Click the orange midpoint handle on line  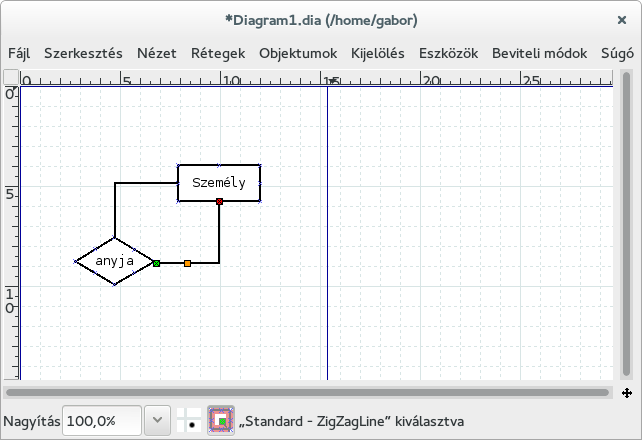(187, 263)
